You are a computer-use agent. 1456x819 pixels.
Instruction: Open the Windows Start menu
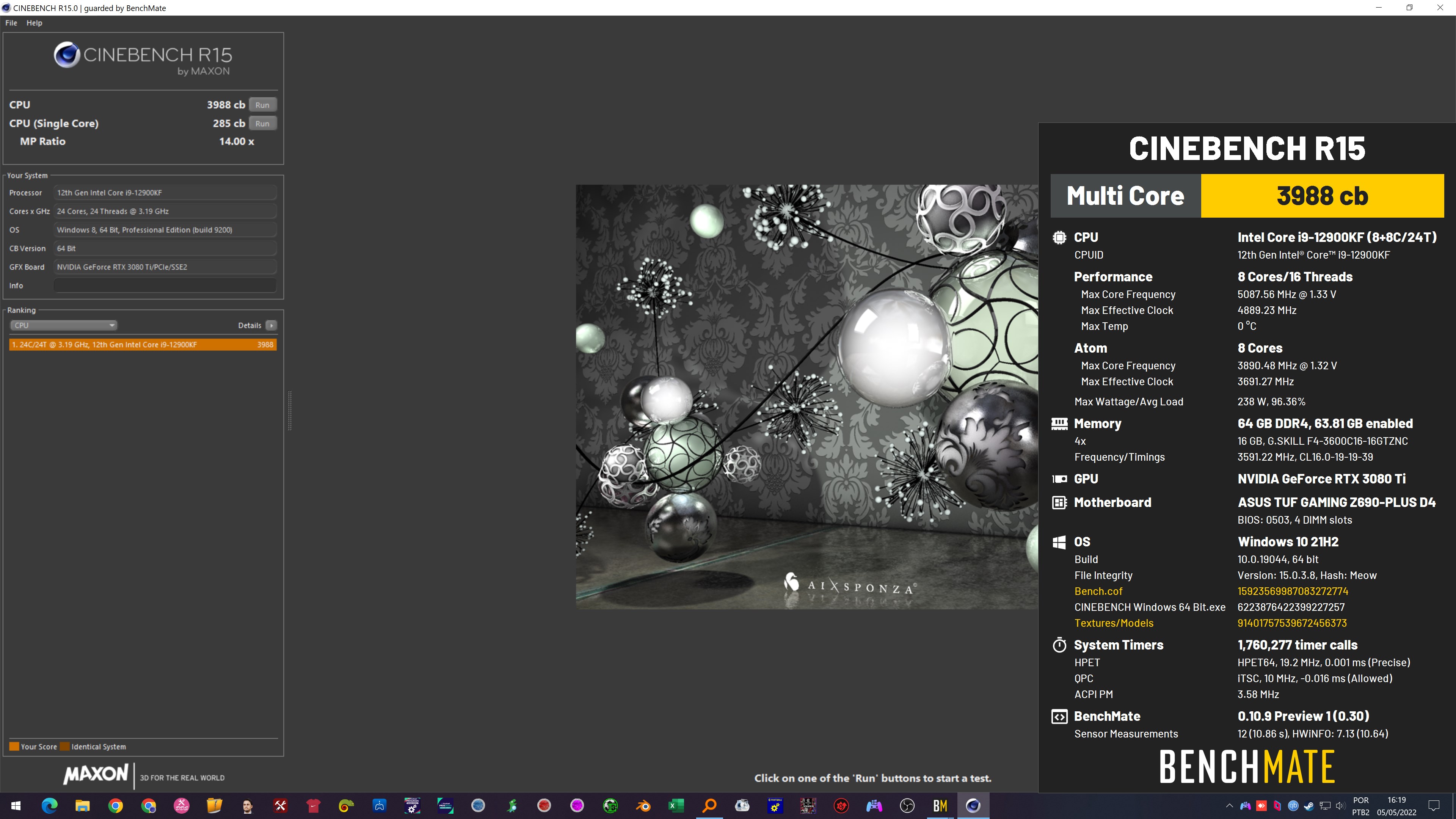(x=16, y=805)
